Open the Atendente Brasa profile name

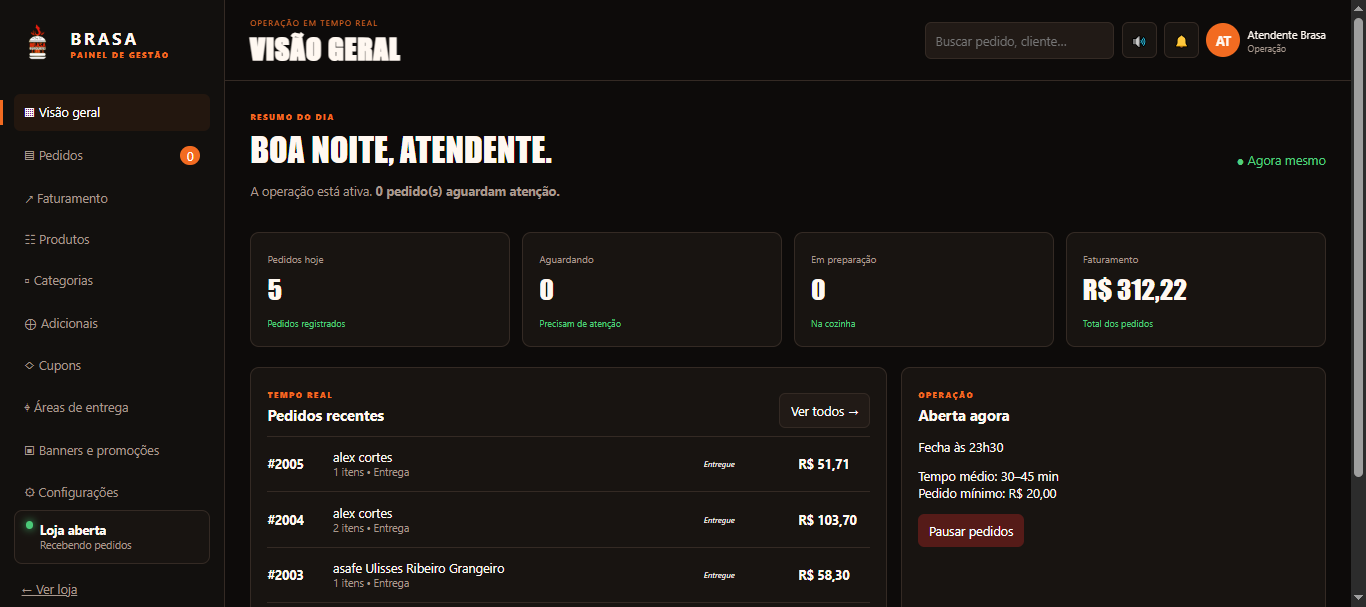1286,35
